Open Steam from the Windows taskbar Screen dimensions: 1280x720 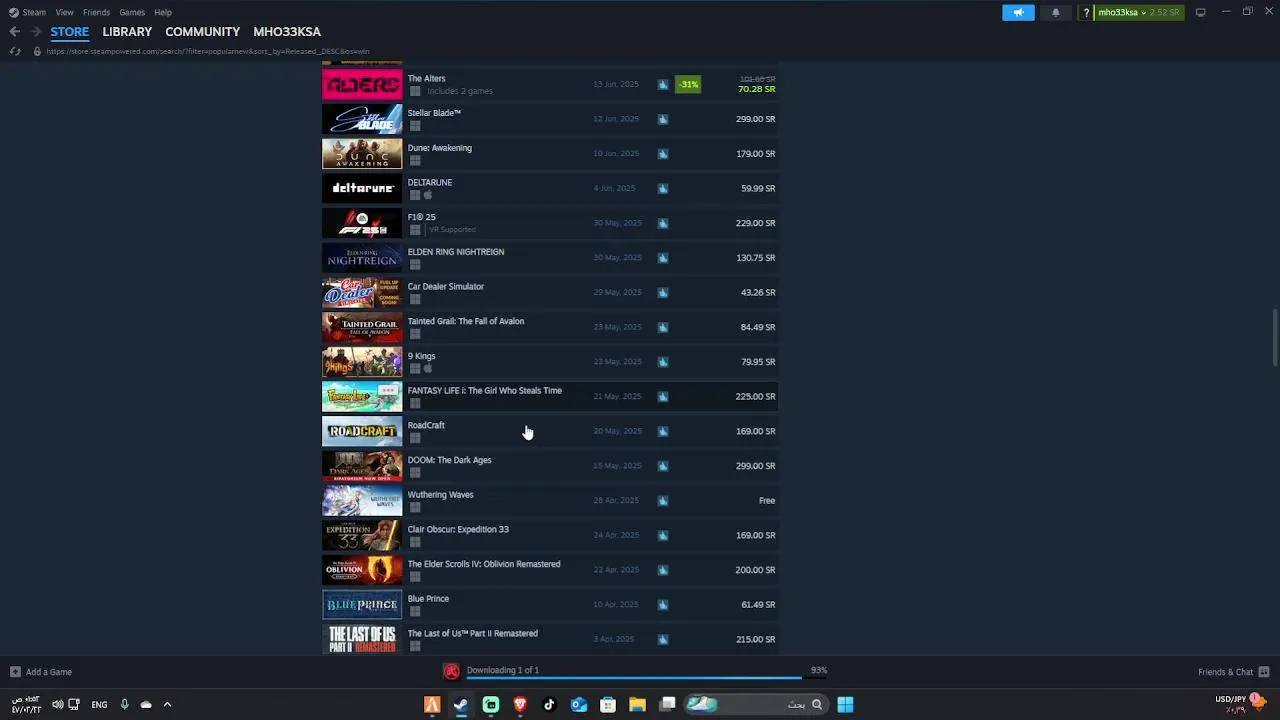tap(461, 704)
